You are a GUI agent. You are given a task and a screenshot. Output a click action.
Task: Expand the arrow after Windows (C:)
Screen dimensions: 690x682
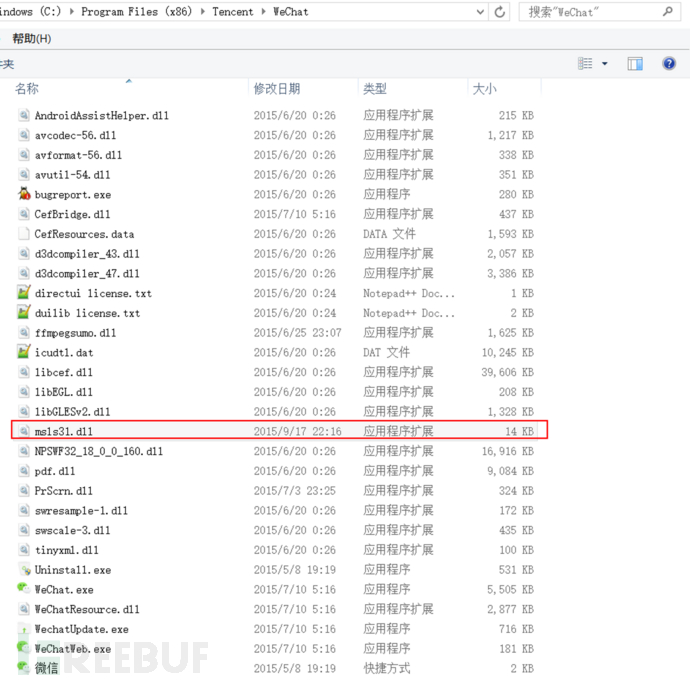(x=71, y=12)
